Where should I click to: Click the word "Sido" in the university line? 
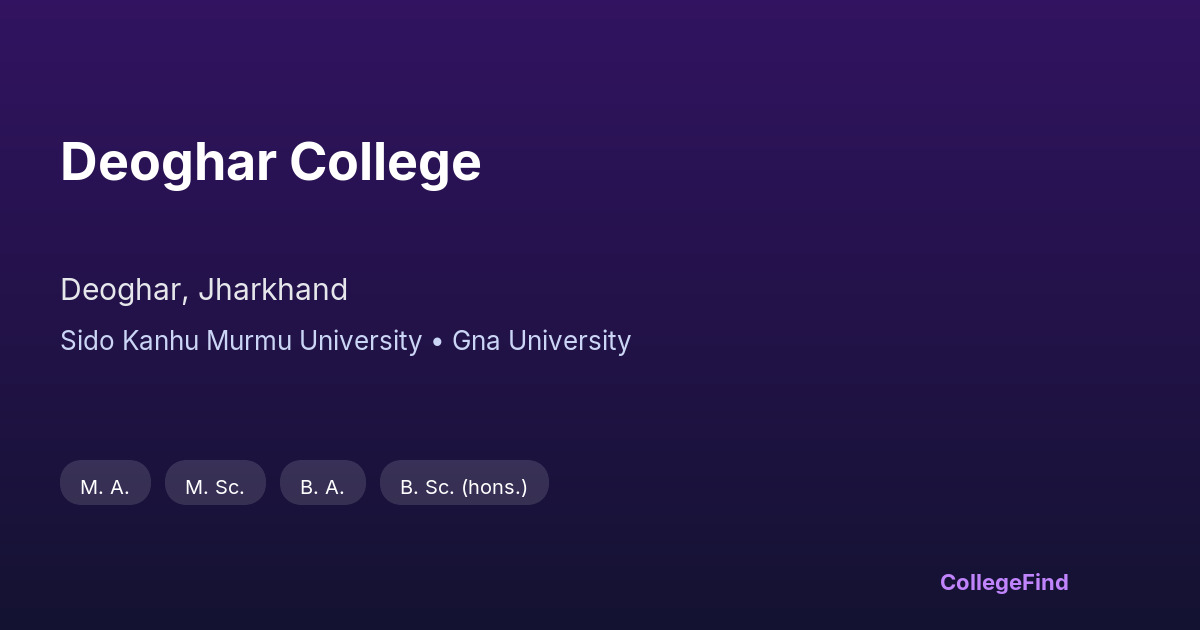pyautogui.click(x=87, y=341)
